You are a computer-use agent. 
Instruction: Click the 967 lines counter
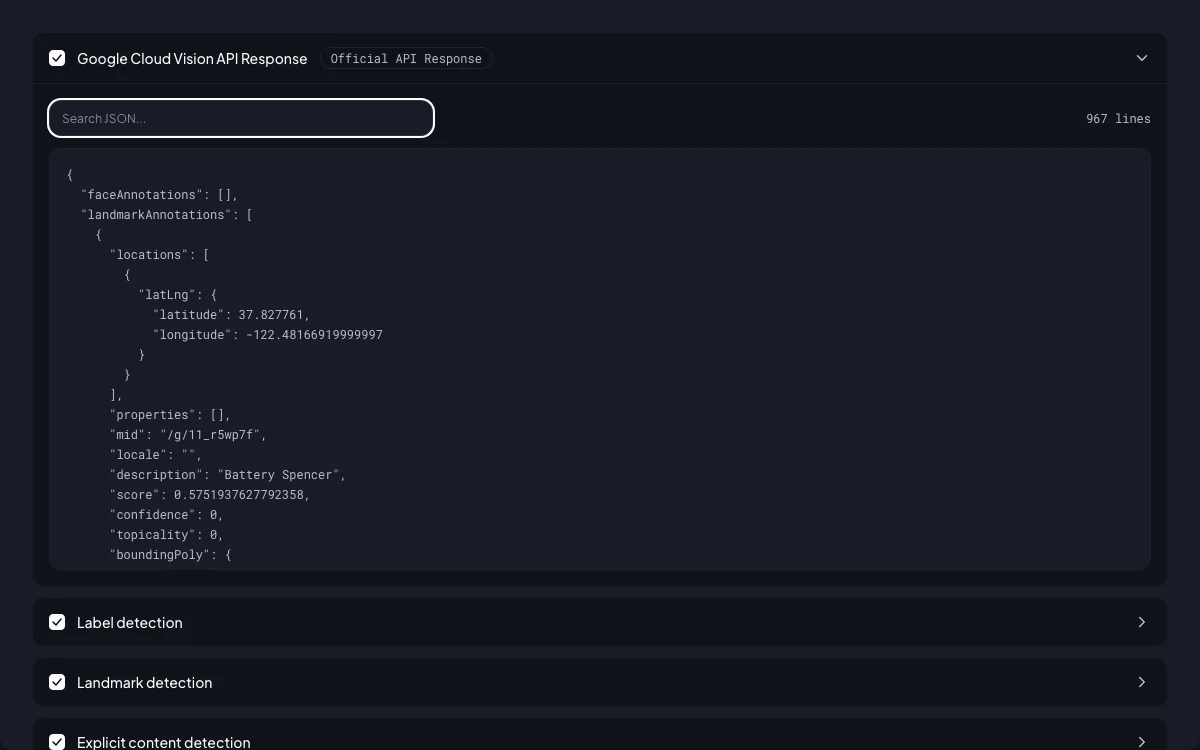point(1118,119)
